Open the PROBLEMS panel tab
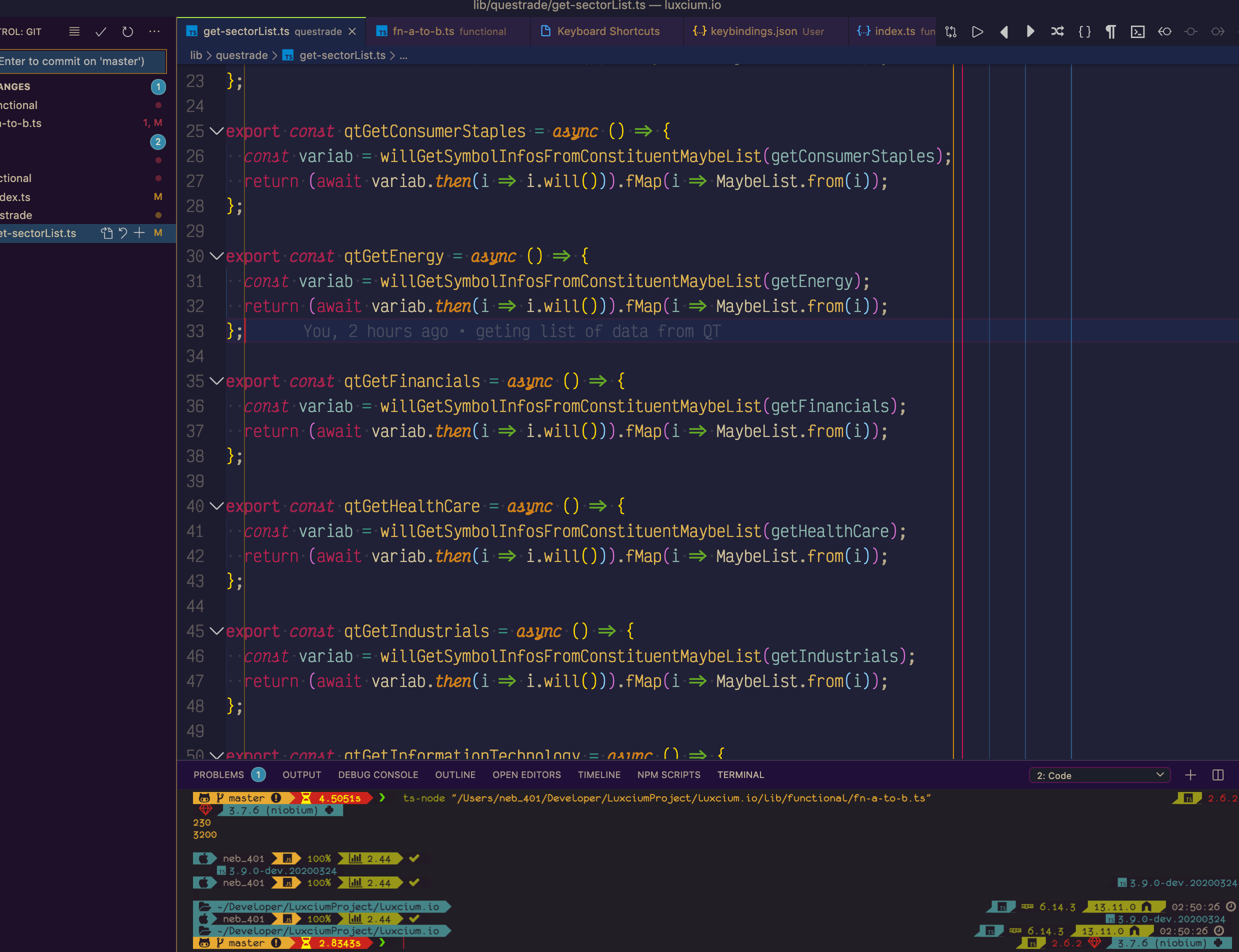This screenshot has width=1239, height=952. click(218, 774)
